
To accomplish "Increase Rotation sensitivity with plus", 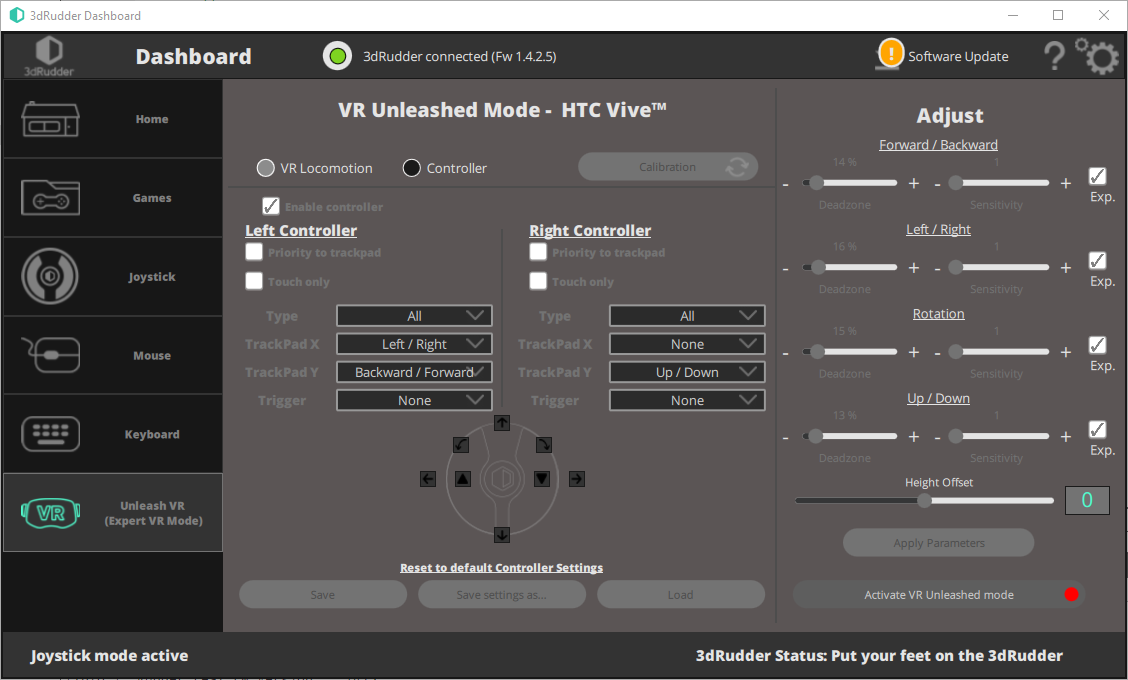I will tap(1065, 353).
